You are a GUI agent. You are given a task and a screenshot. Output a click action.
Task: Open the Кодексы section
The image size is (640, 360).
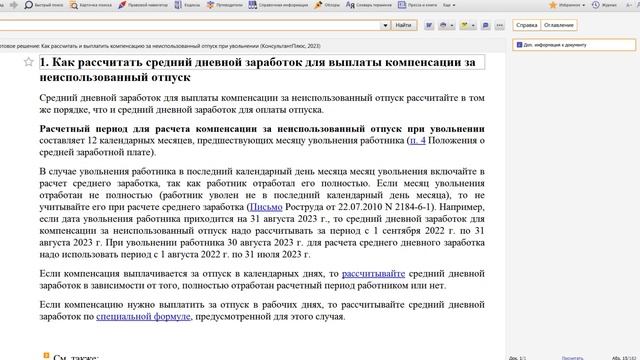(187, 5)
